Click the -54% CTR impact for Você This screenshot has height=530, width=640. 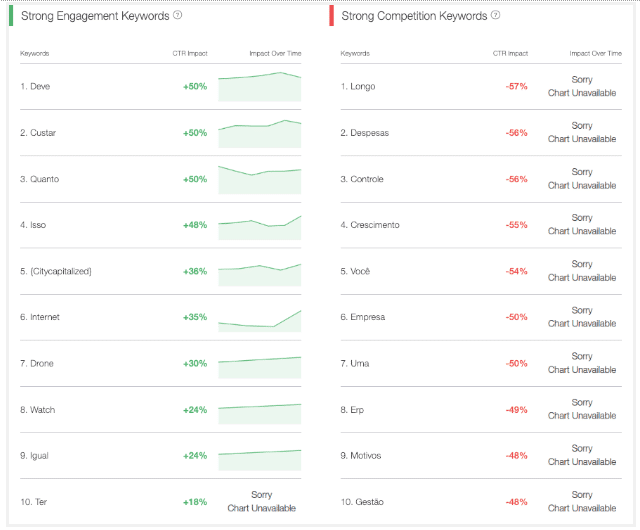pos(517,271)
